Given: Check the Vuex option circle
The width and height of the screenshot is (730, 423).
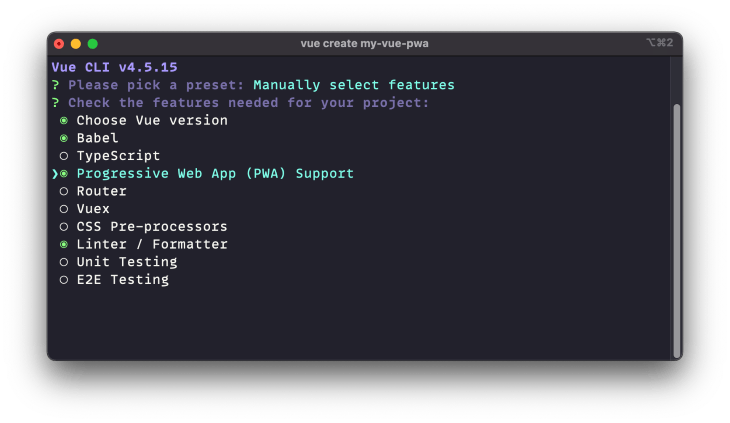Looking at the screenshot, I should (64, 209).
